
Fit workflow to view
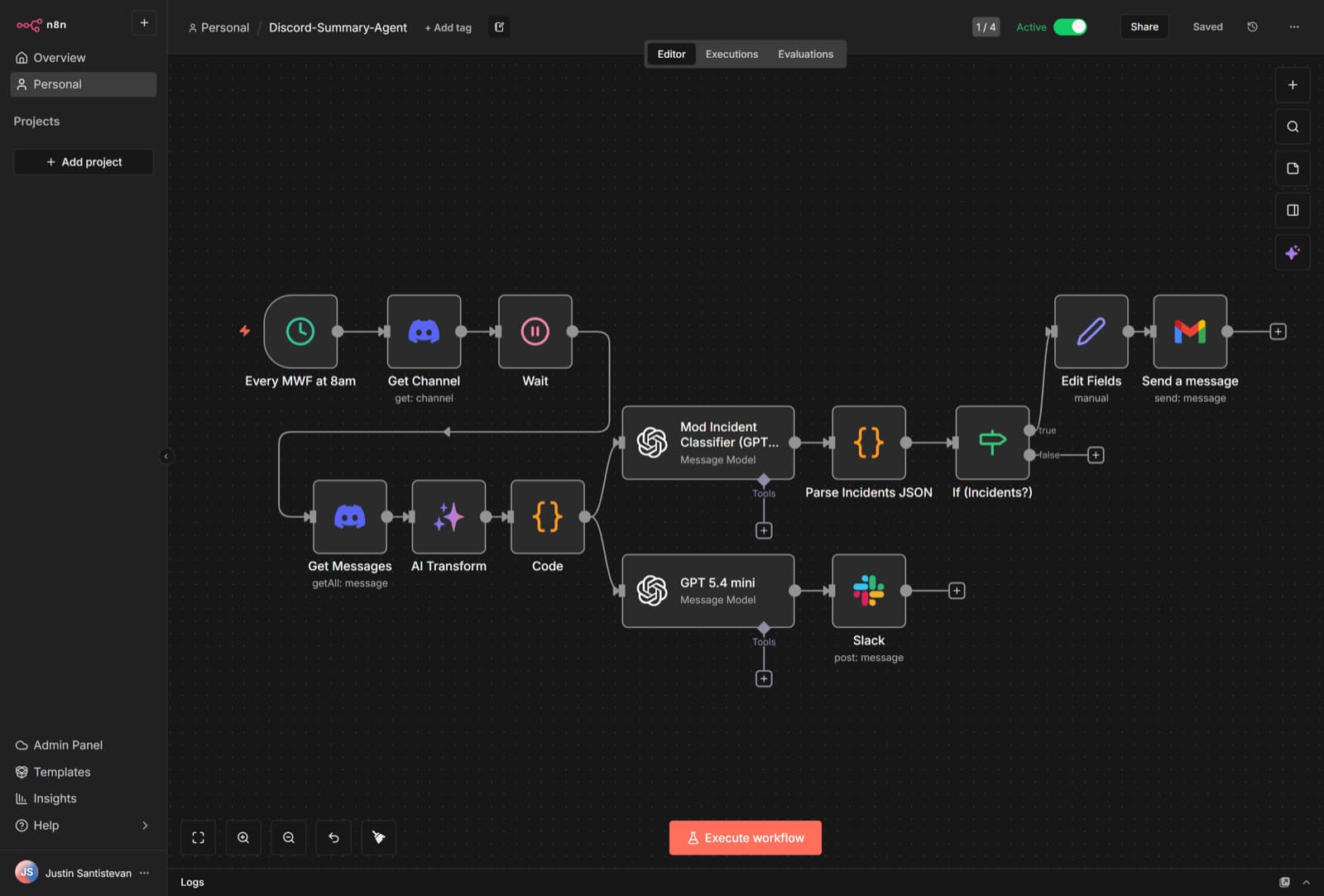199,837
